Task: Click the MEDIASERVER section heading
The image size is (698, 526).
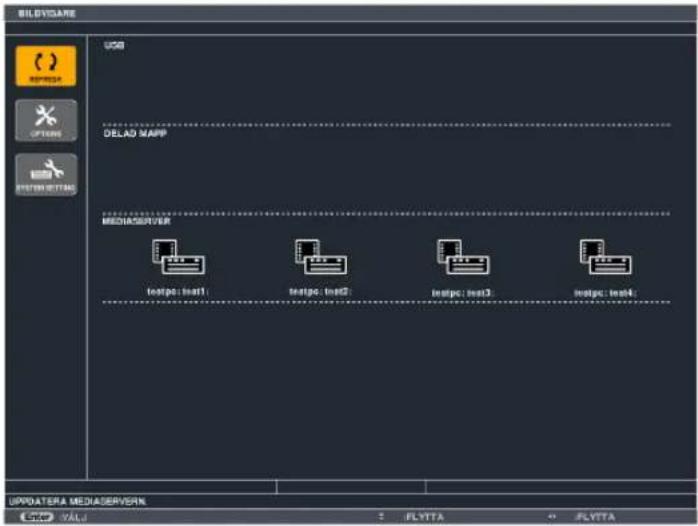Action: (x=136, y=221)
